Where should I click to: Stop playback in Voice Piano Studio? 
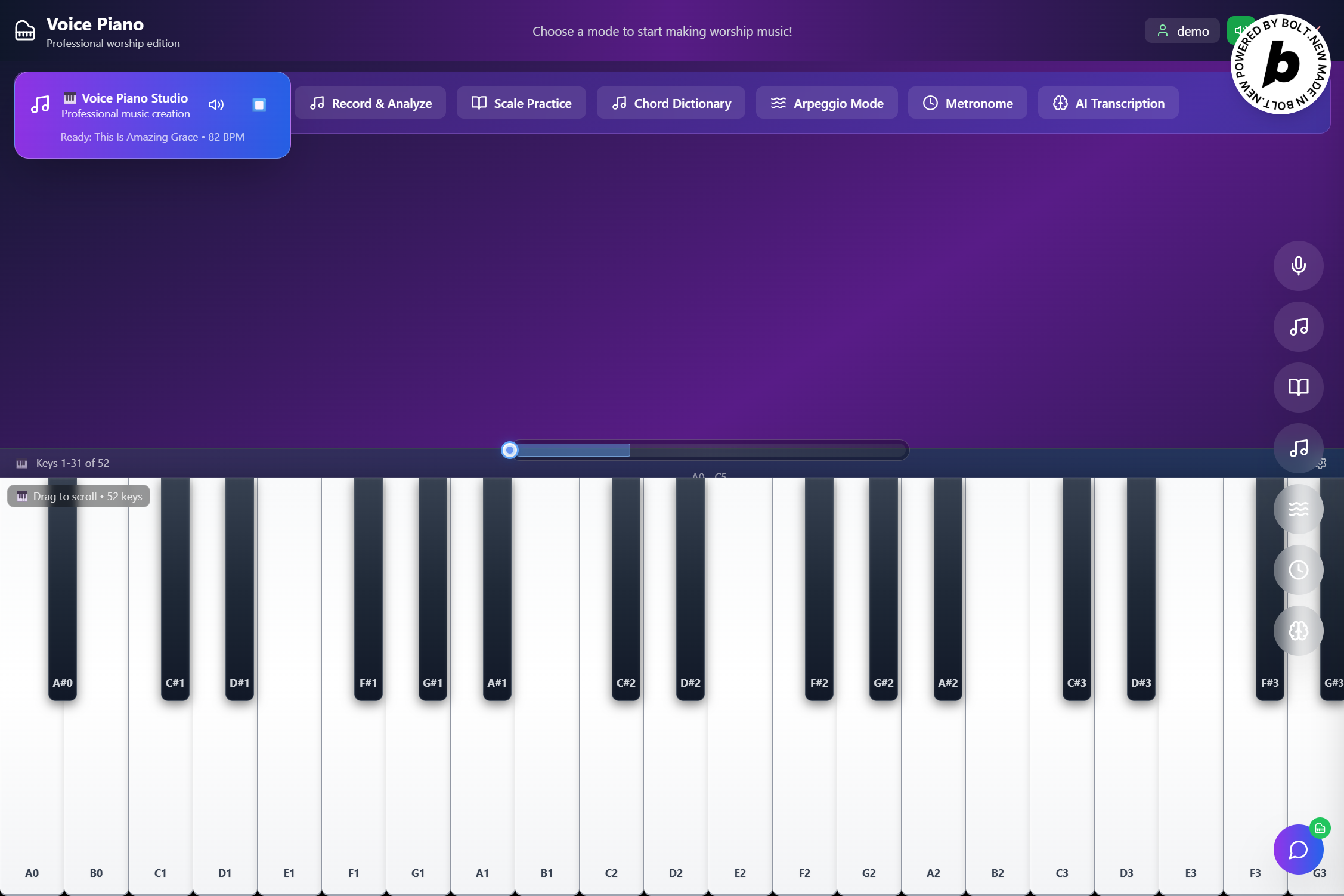[x=259, y=105]
